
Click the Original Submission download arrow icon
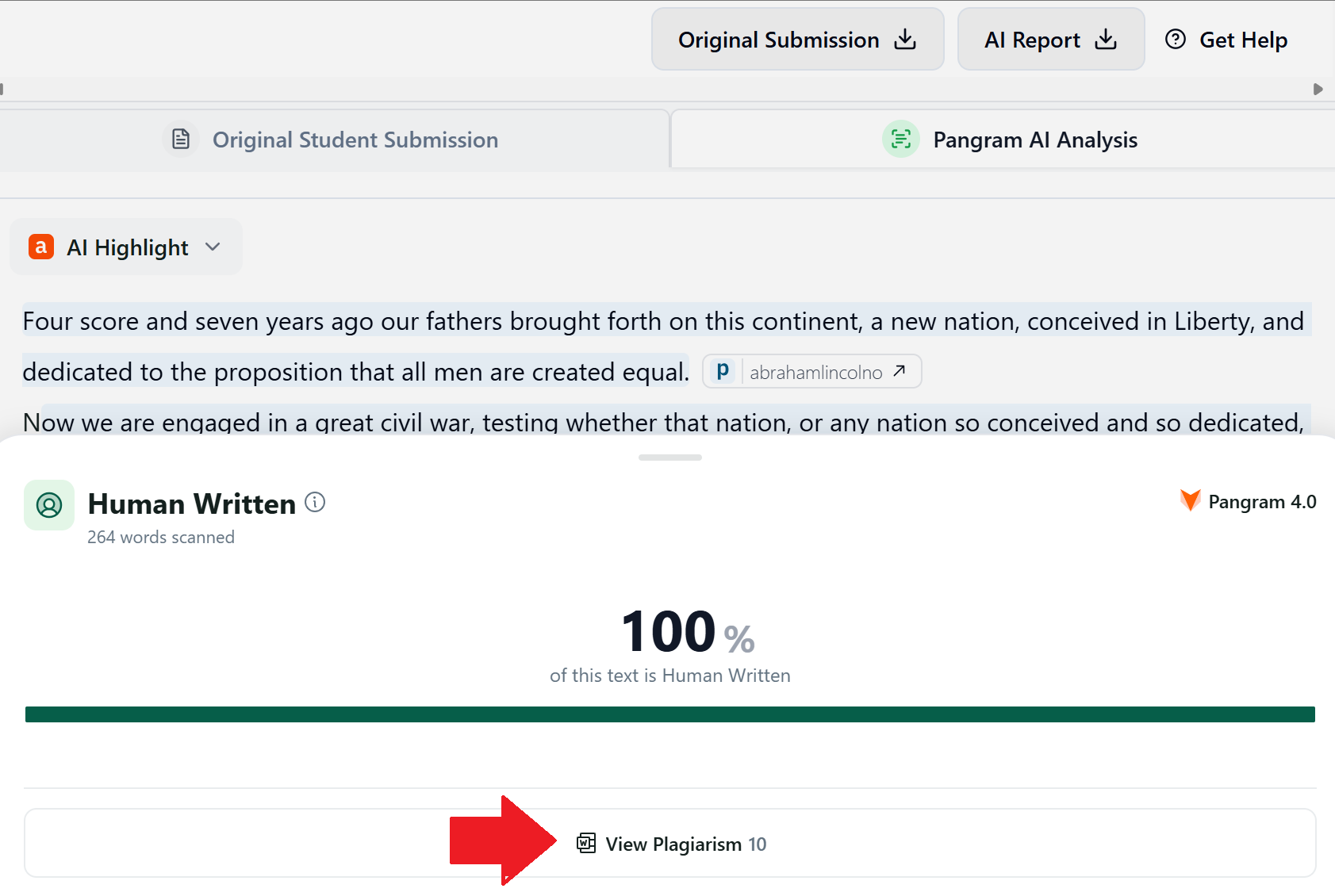coord(905,40)
